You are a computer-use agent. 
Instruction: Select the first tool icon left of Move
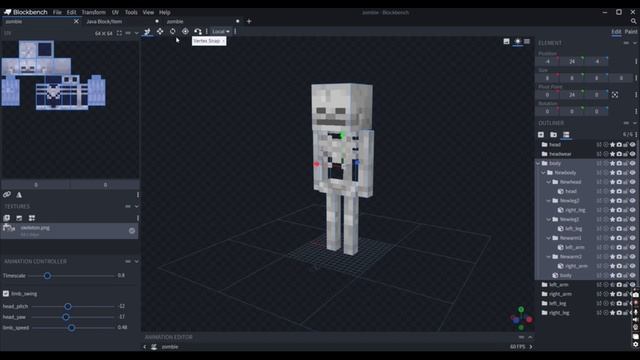click(x=147, y=31)
